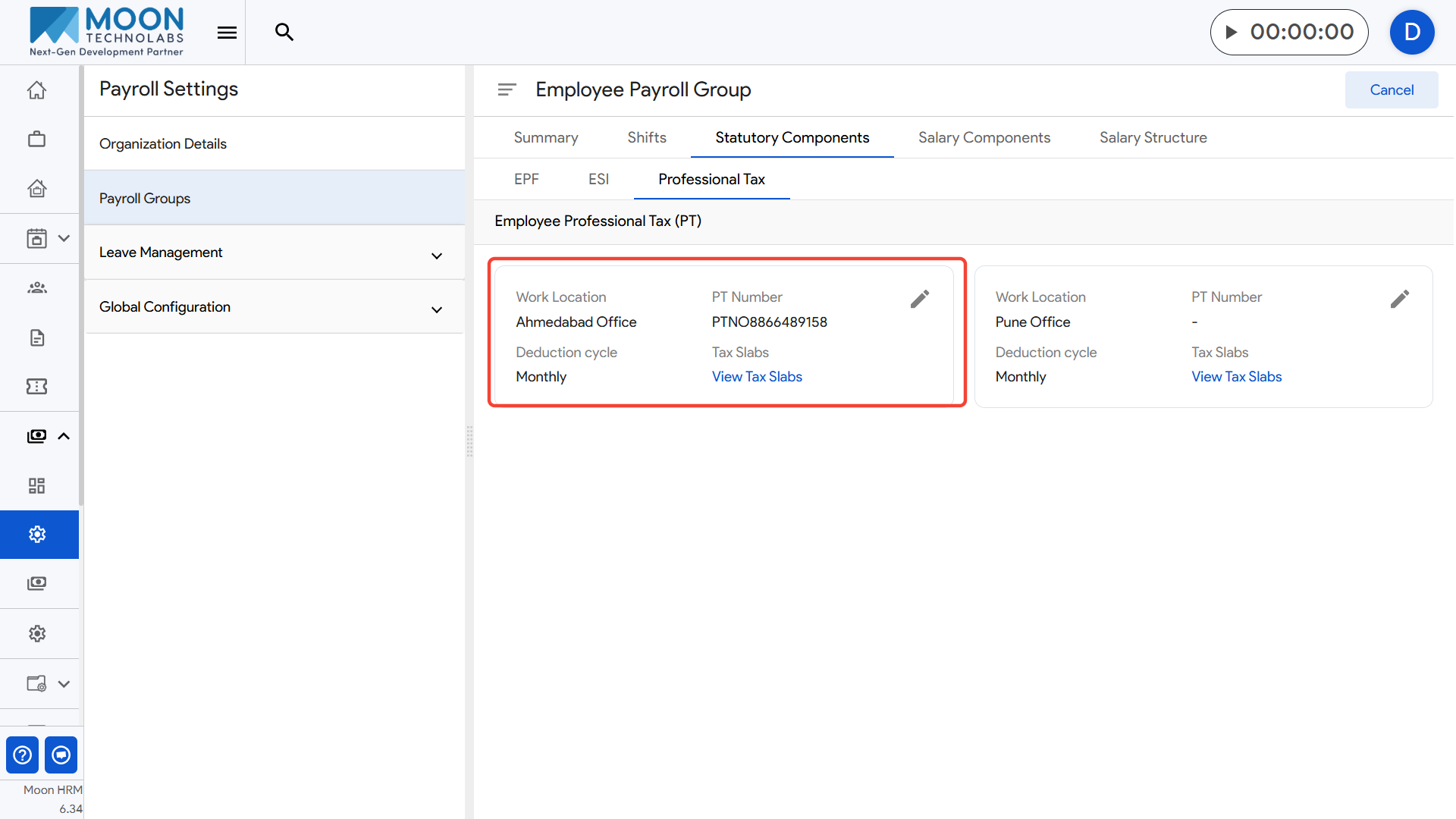Image resolution: width=1456 pixels, height=819 pixels.
Task: Click the search magnifier icon
Action: 284,32
